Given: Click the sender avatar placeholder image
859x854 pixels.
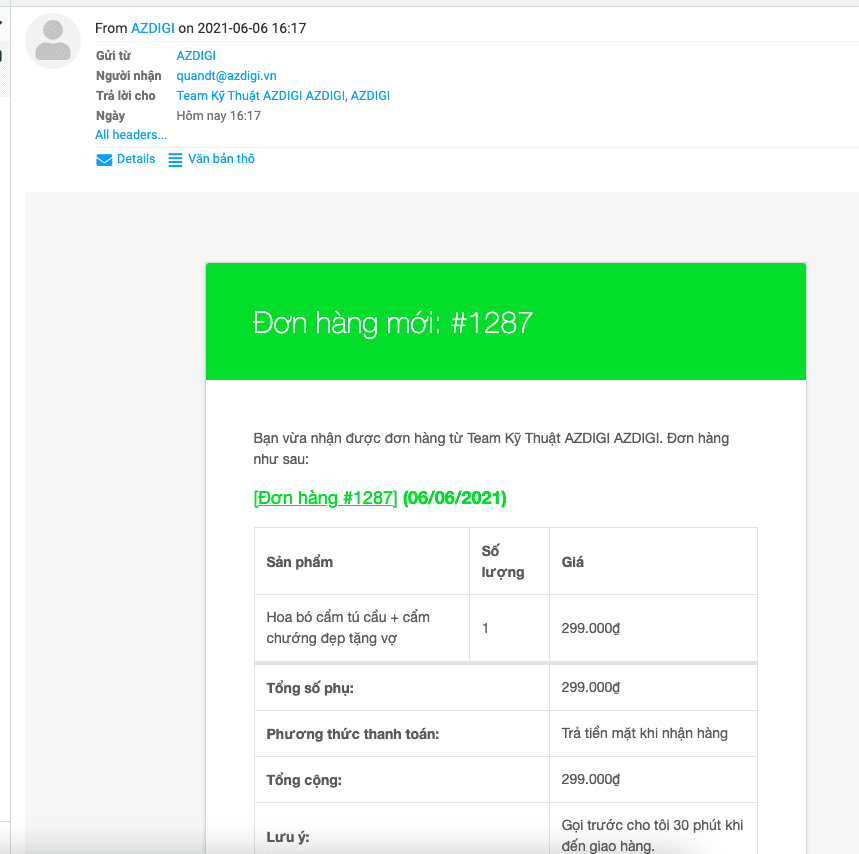Looking at the screenshot, I should (52, 41).
